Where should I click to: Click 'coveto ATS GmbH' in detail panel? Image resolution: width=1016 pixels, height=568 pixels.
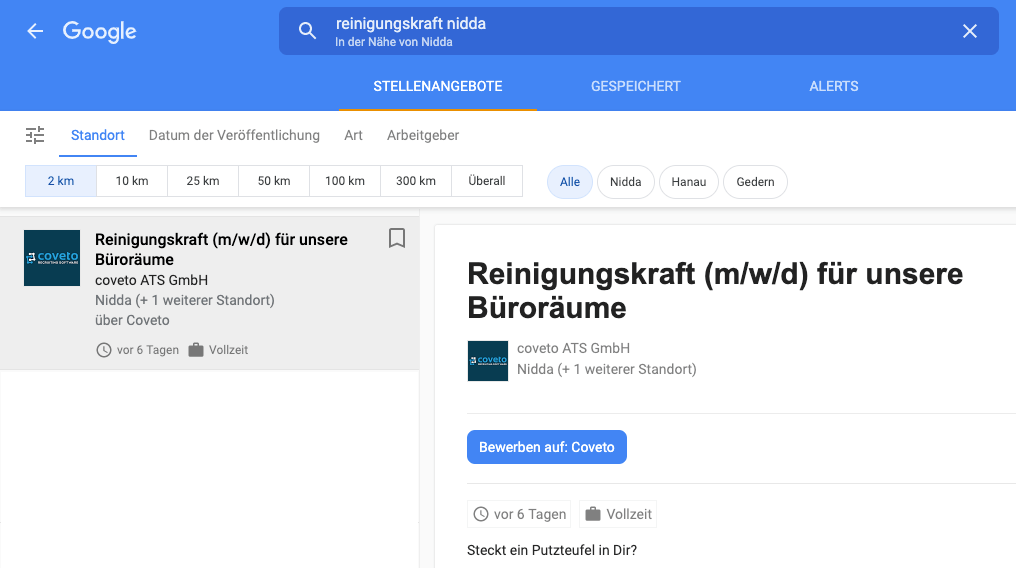[x=573, y=348]
